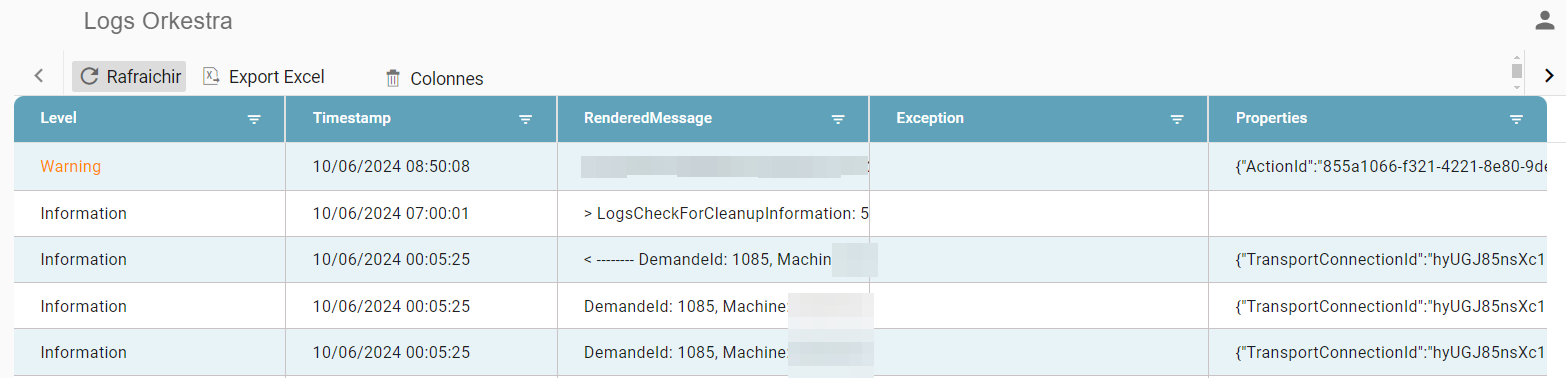This screenshot has width=1566, height=378.
Task: Sort by the RenderedMessage column header
Action: 648,118
